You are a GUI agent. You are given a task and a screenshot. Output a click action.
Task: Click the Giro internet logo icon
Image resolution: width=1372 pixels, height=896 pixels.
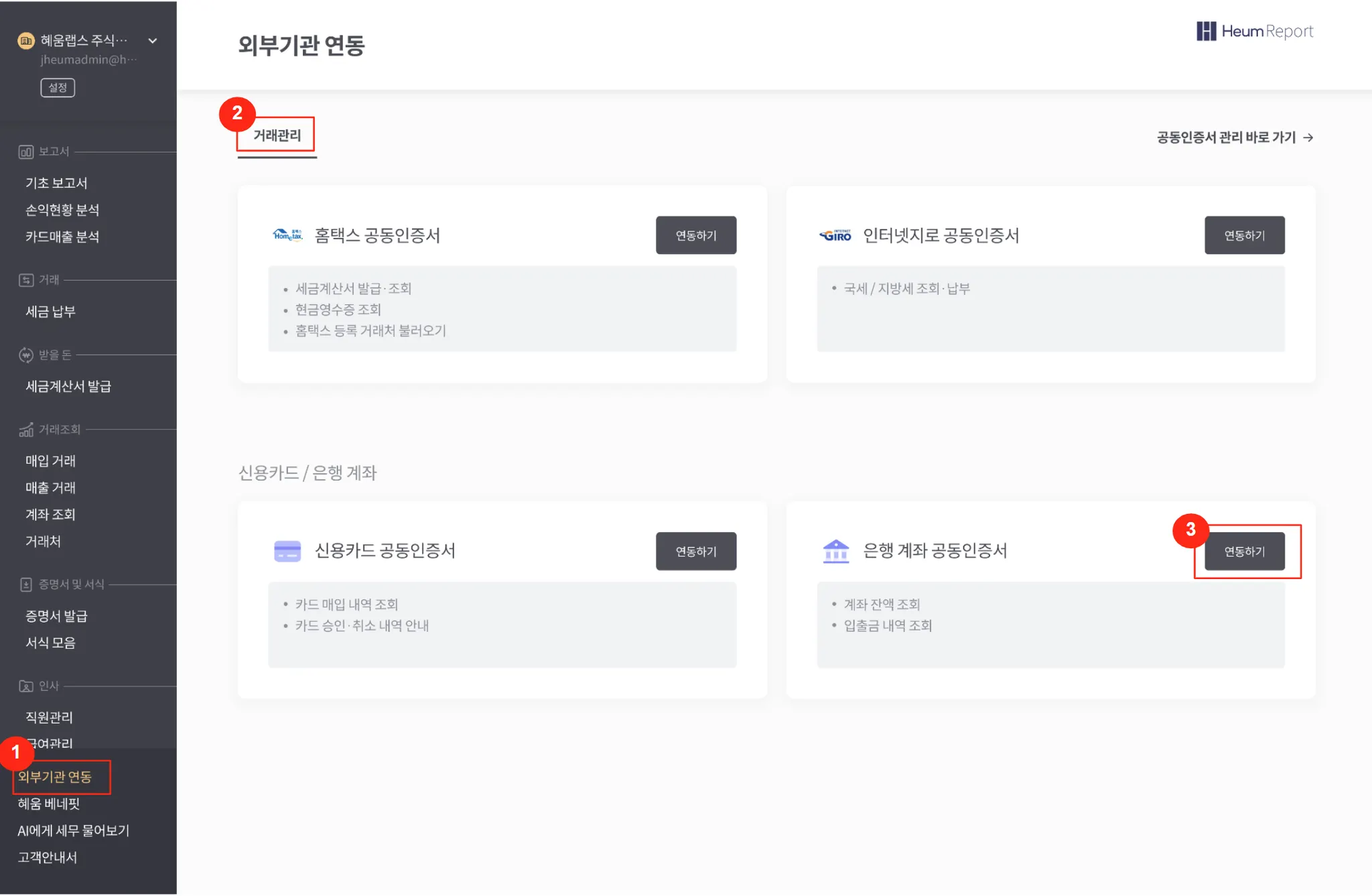tap(835, 235)
